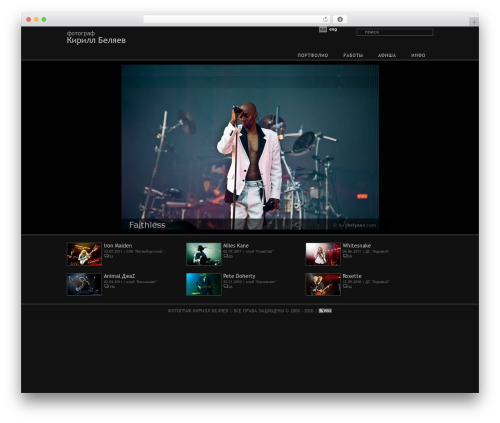Select the rus language toggle
This screenshot has width=500, height=423.
(323, 30)
